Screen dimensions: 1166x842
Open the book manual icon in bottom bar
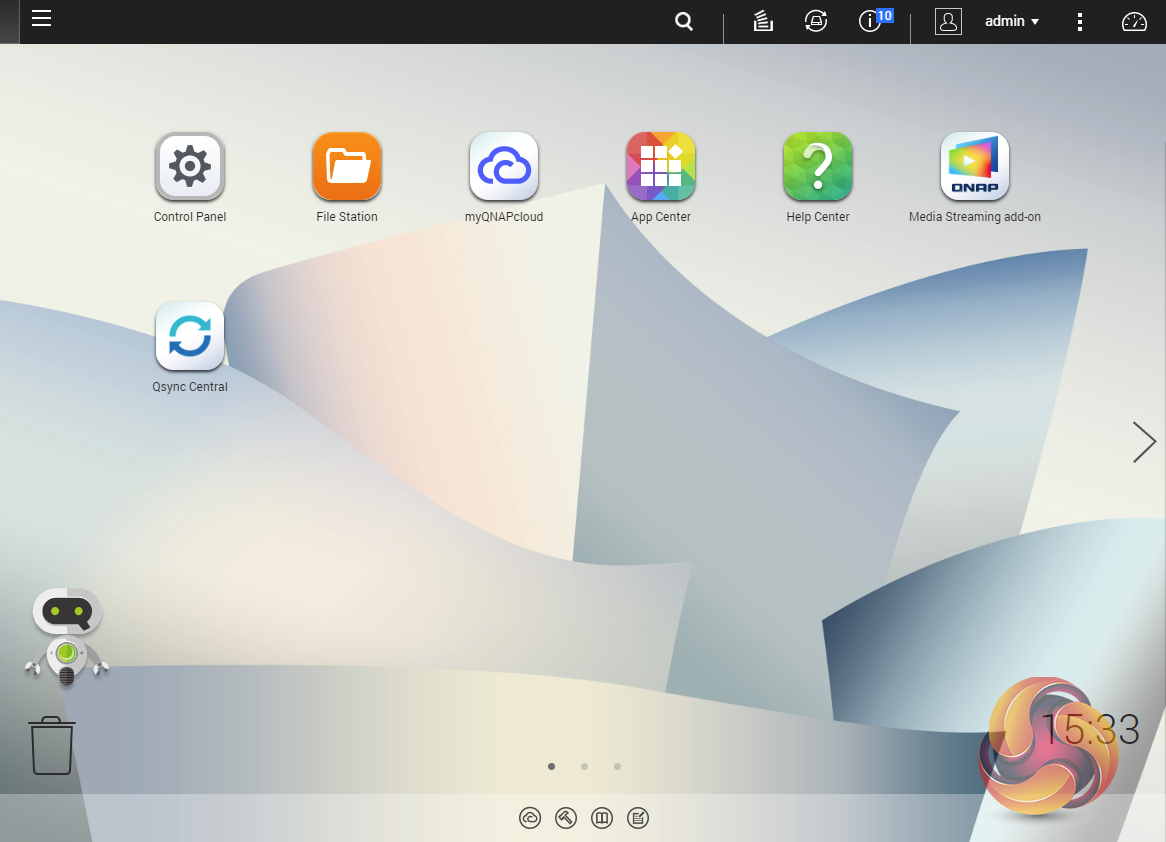coord(602,818)
